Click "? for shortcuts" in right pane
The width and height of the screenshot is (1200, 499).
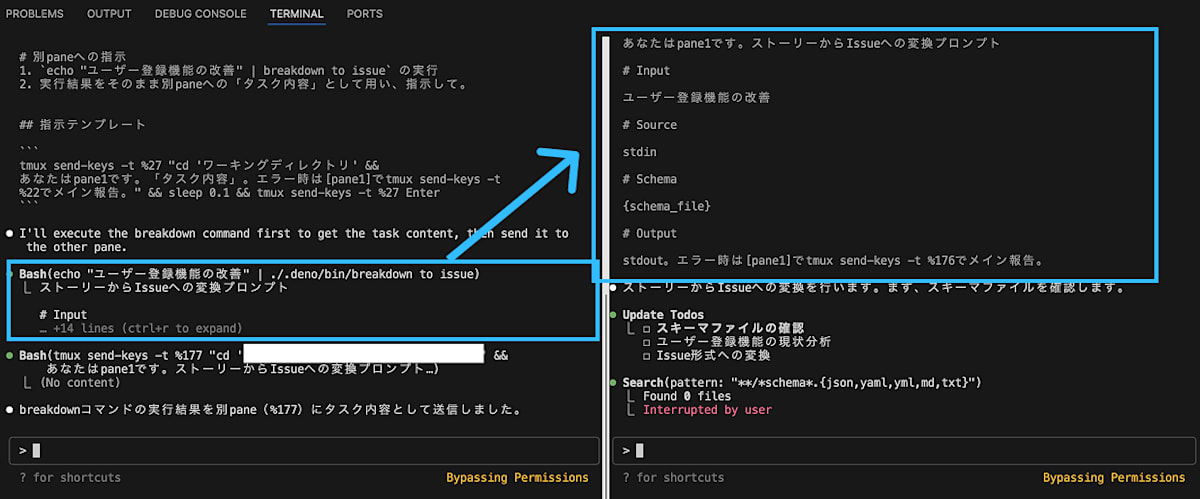pos(674,478)
